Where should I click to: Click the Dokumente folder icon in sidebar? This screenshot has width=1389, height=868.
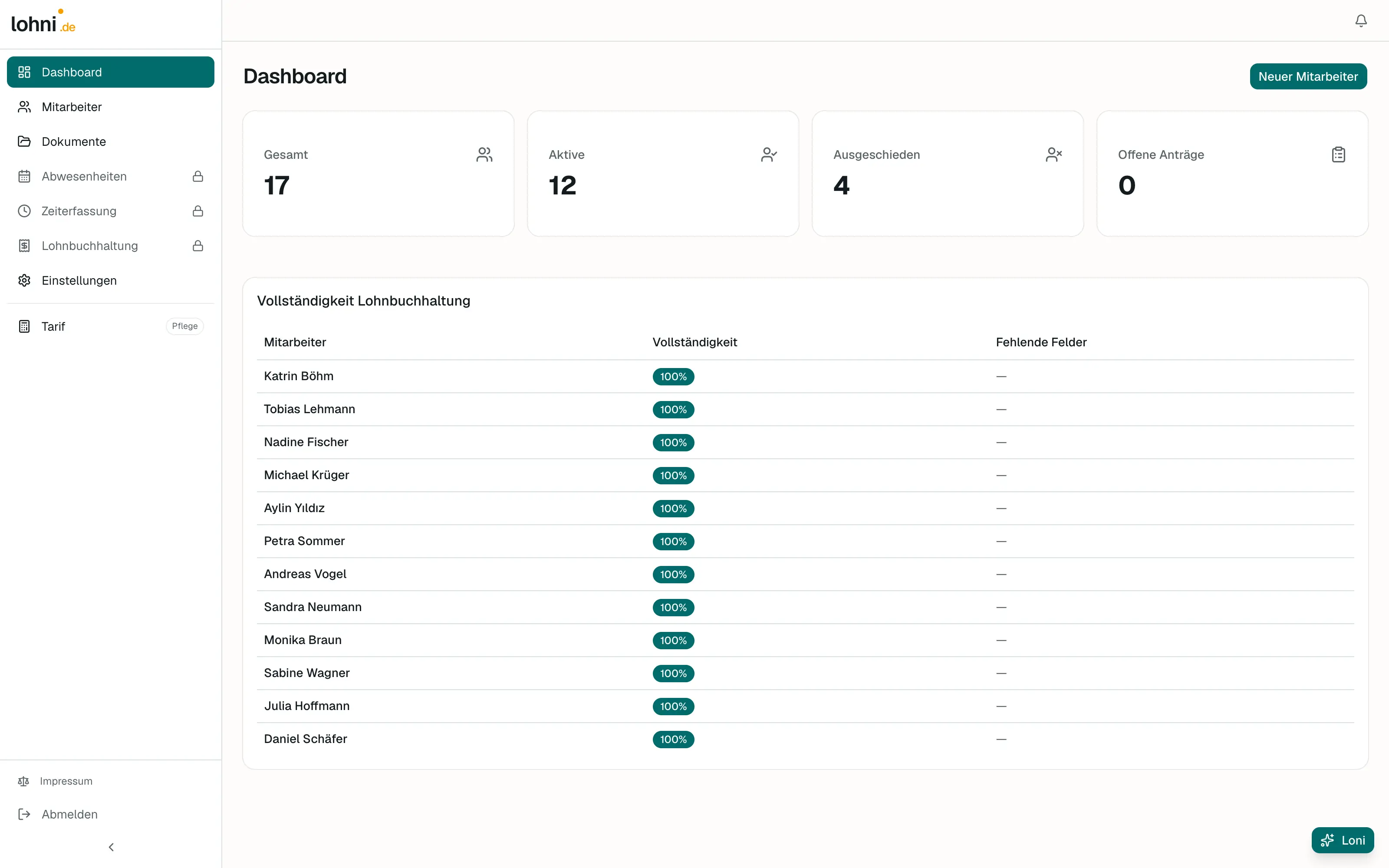[24, 141]
